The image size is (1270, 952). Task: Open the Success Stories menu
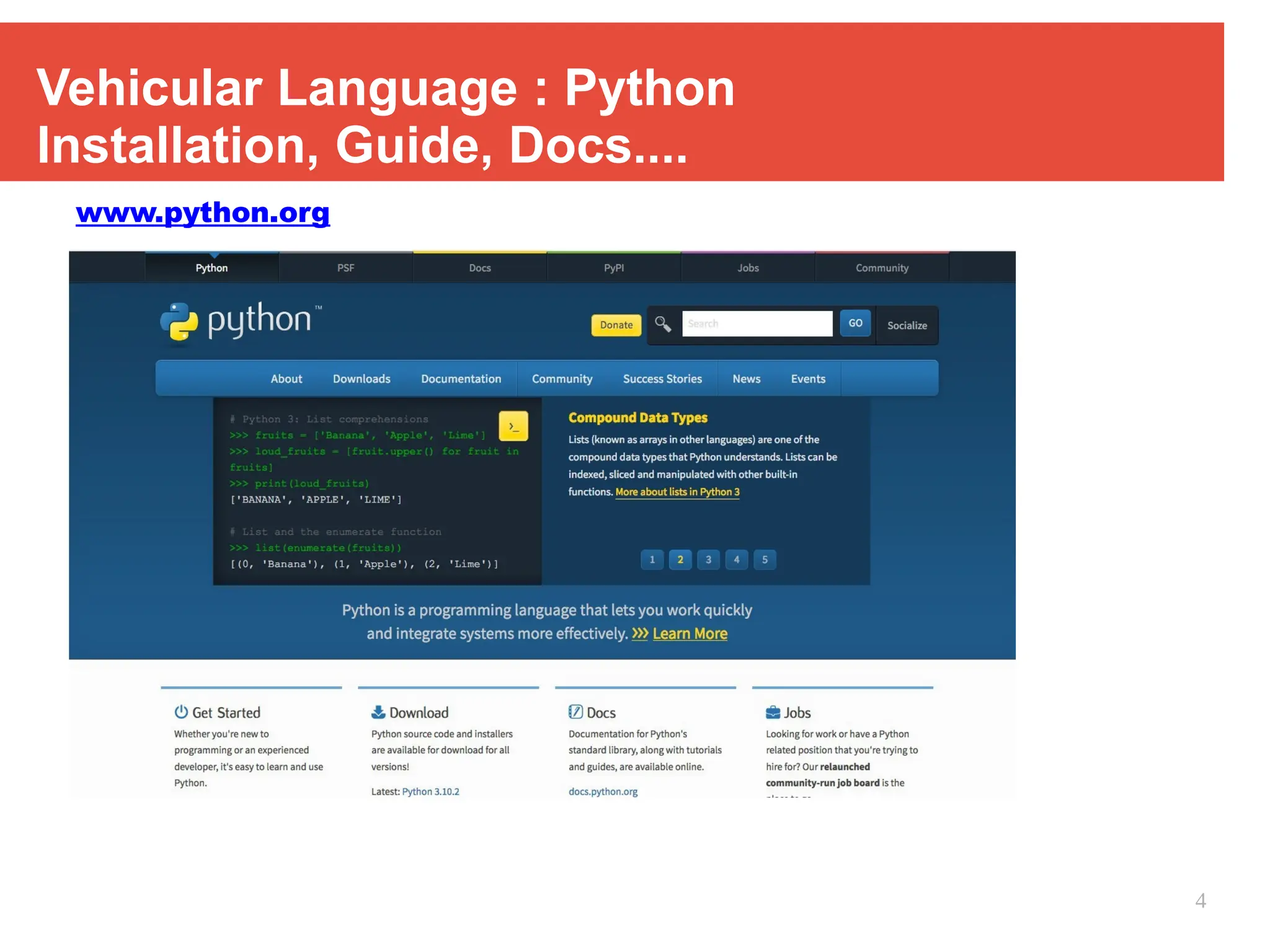[662, 379]
